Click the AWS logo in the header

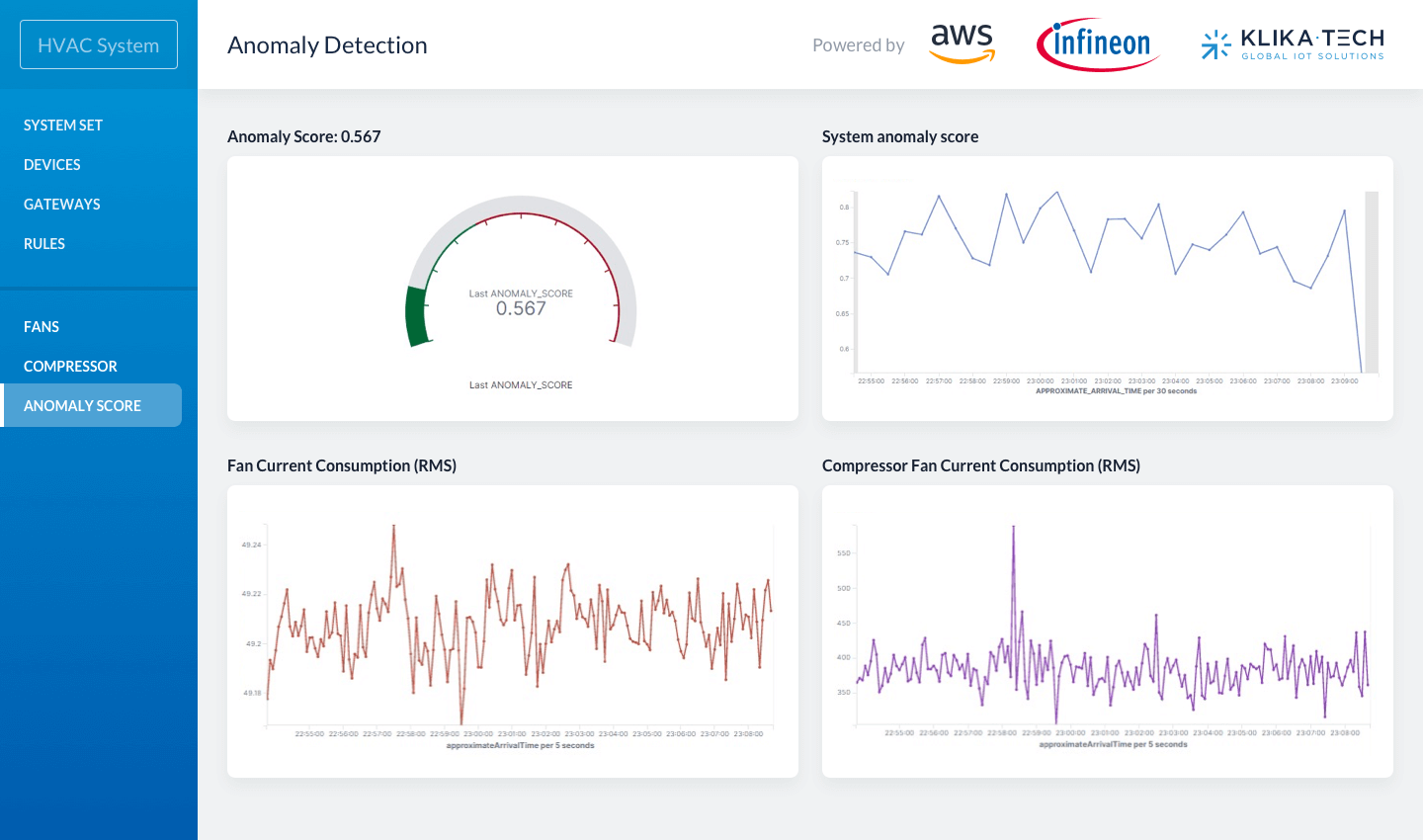pos(962,43)
